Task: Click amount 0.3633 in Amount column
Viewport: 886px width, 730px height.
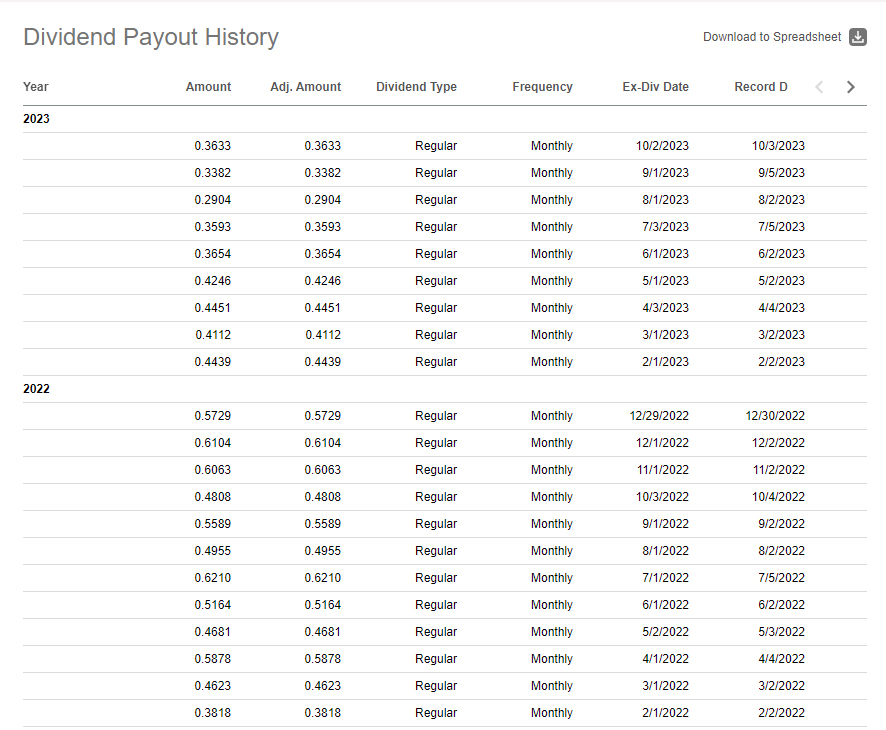Action: [212, 146]
